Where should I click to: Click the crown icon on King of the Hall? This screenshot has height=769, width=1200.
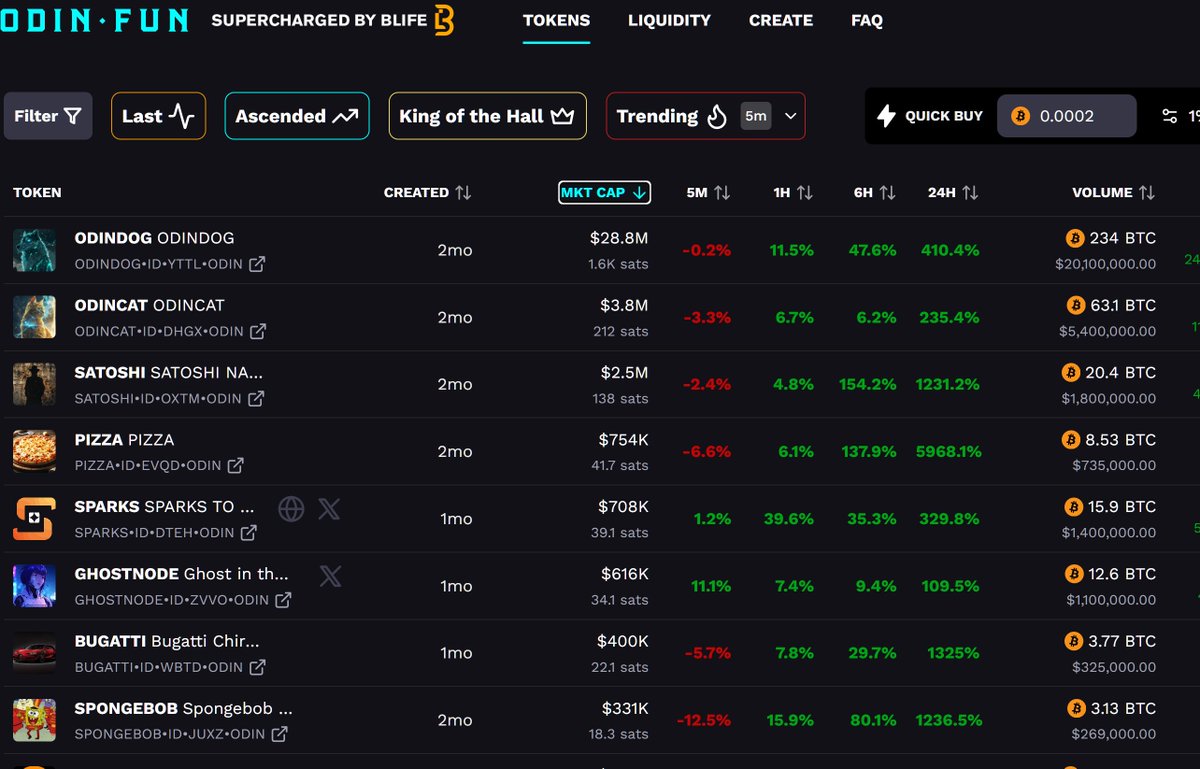point(561,115)
